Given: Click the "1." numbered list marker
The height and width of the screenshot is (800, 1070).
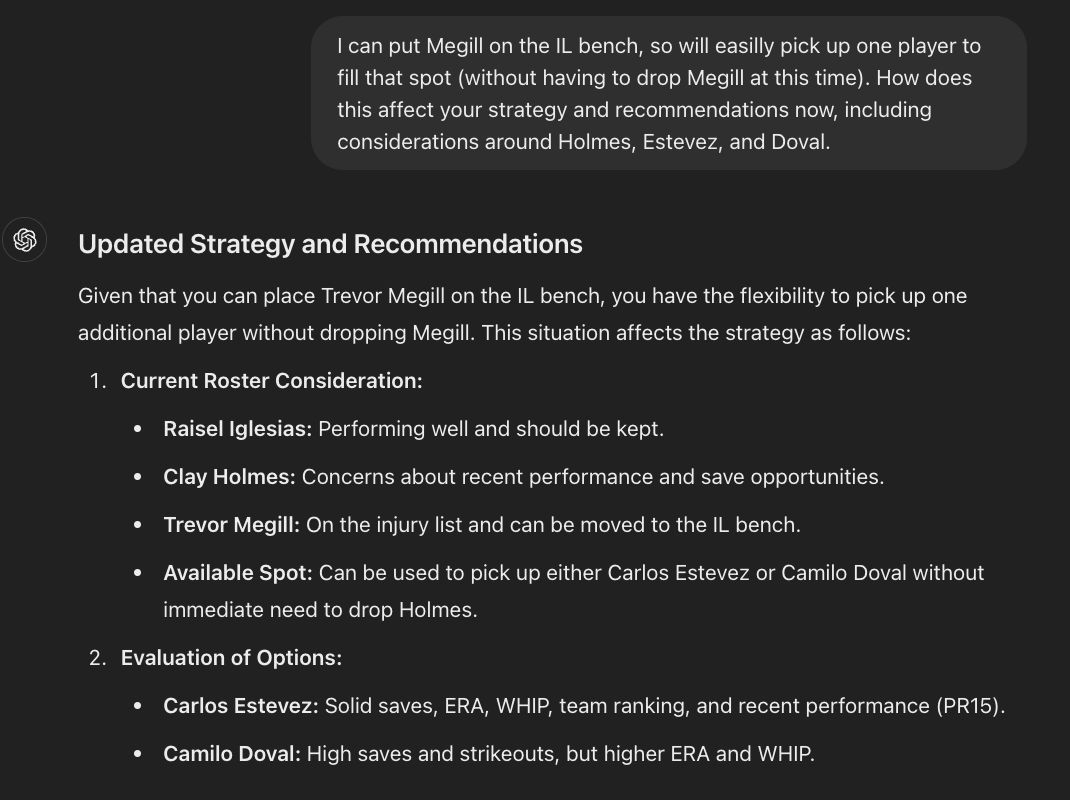Looking at the screenshot, I should tap(97, 381).
